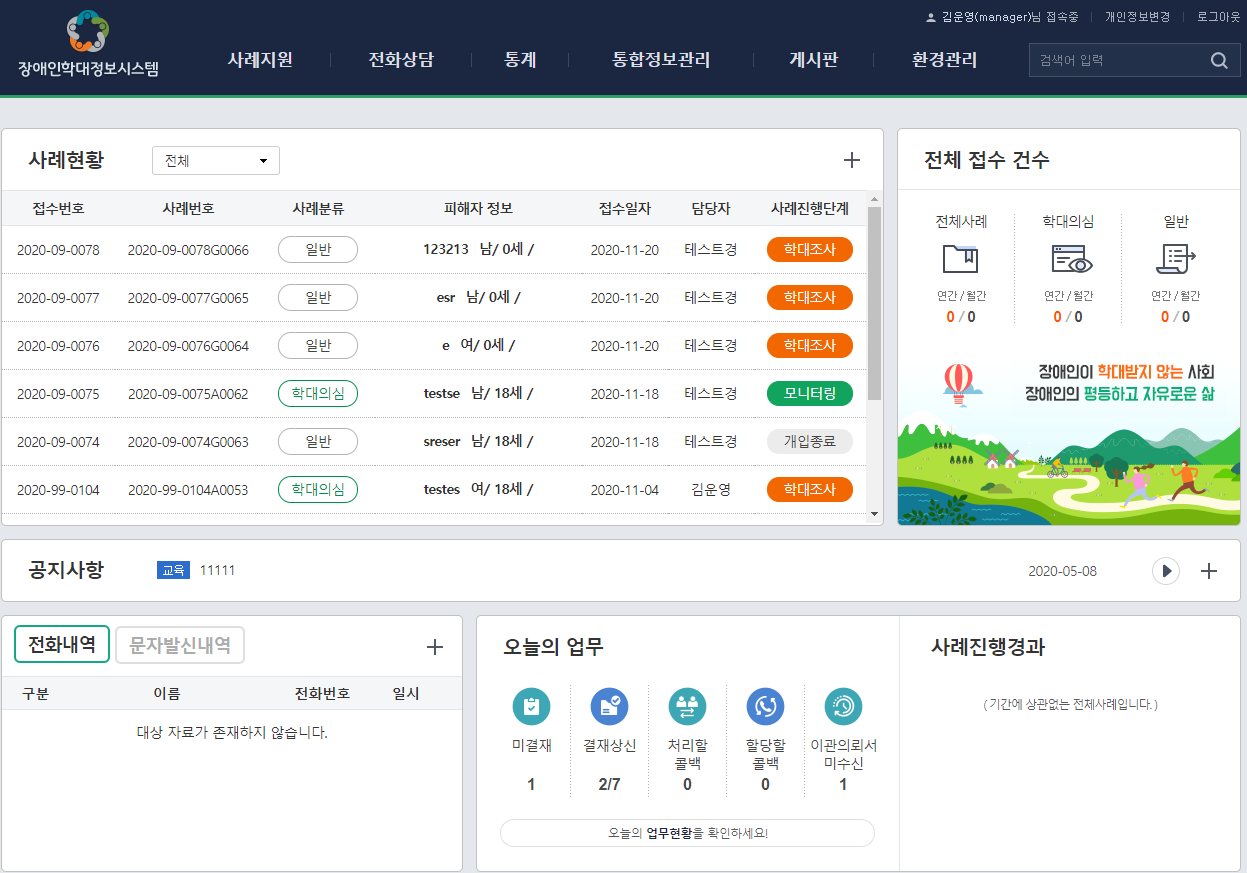Screen dimensions: 1247x873
Task: Click the 결재상신 document icon
Action: (609, 706)
